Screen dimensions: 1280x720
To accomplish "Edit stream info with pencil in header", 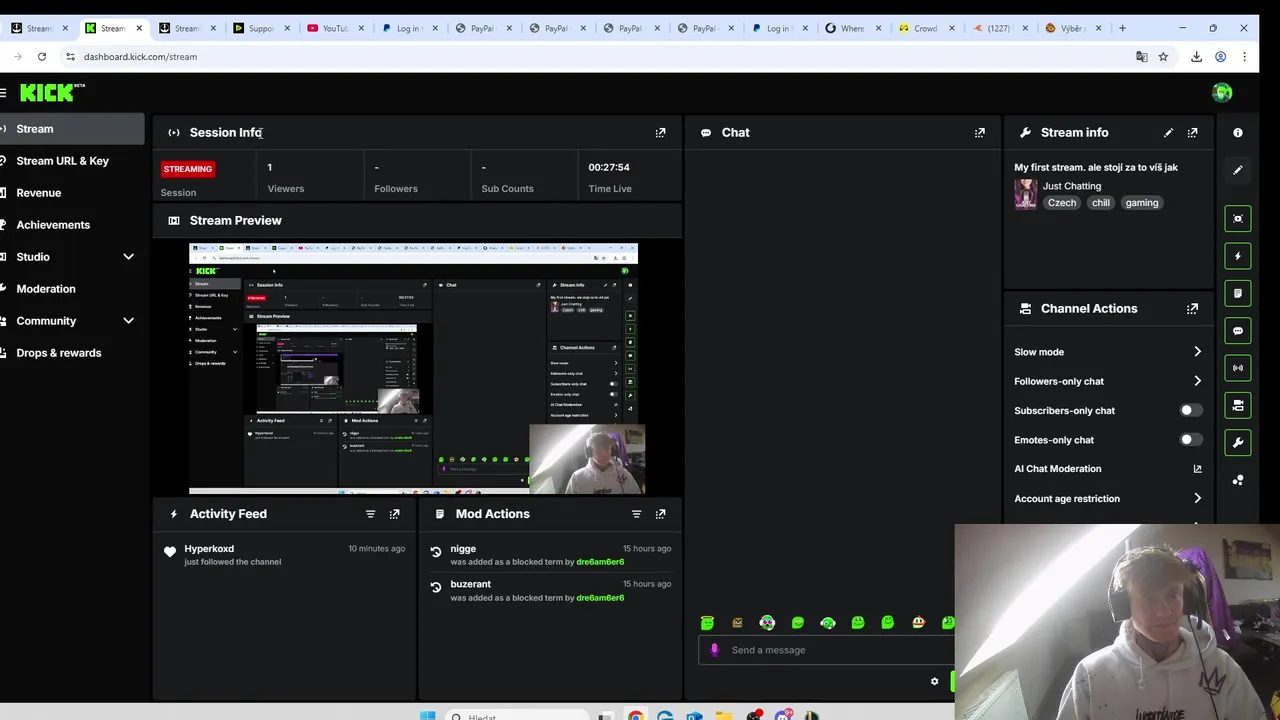I will 1168,132.
